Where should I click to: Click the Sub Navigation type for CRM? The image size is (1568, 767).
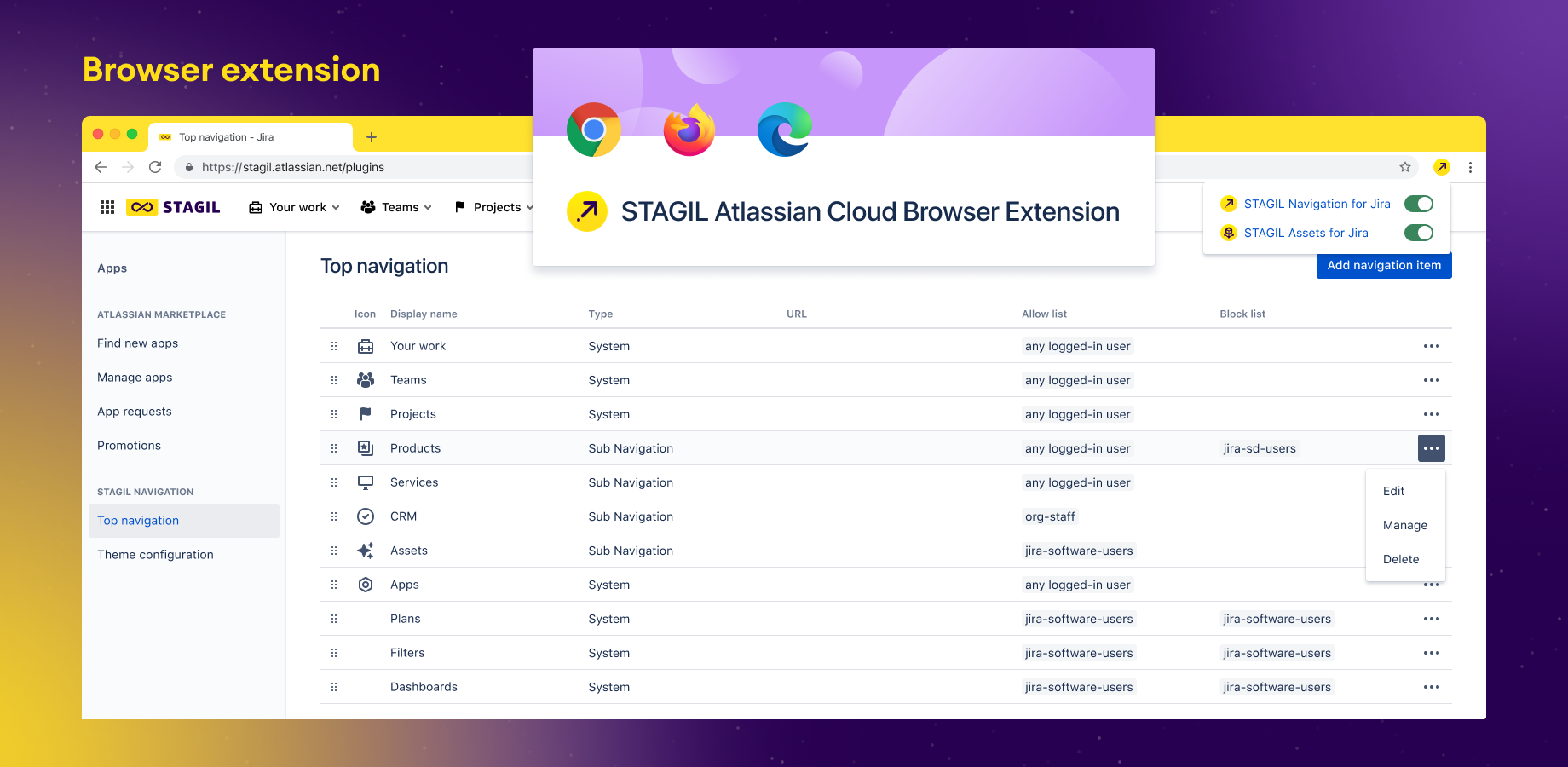[631, 516]
